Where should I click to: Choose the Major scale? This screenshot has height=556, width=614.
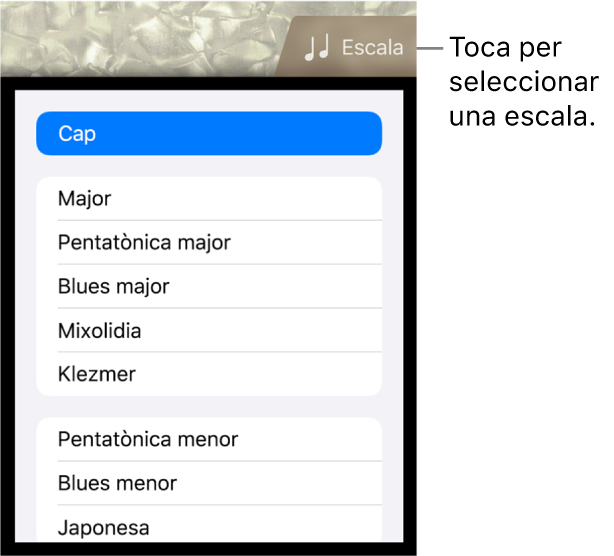pyautogui.click(x=209, y=199)
